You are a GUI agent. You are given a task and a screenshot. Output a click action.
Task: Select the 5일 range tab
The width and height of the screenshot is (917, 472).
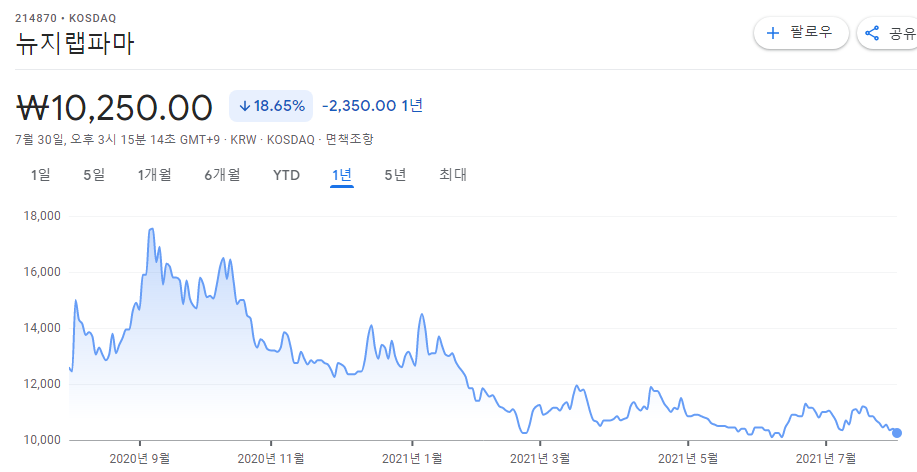coord(94,175)
